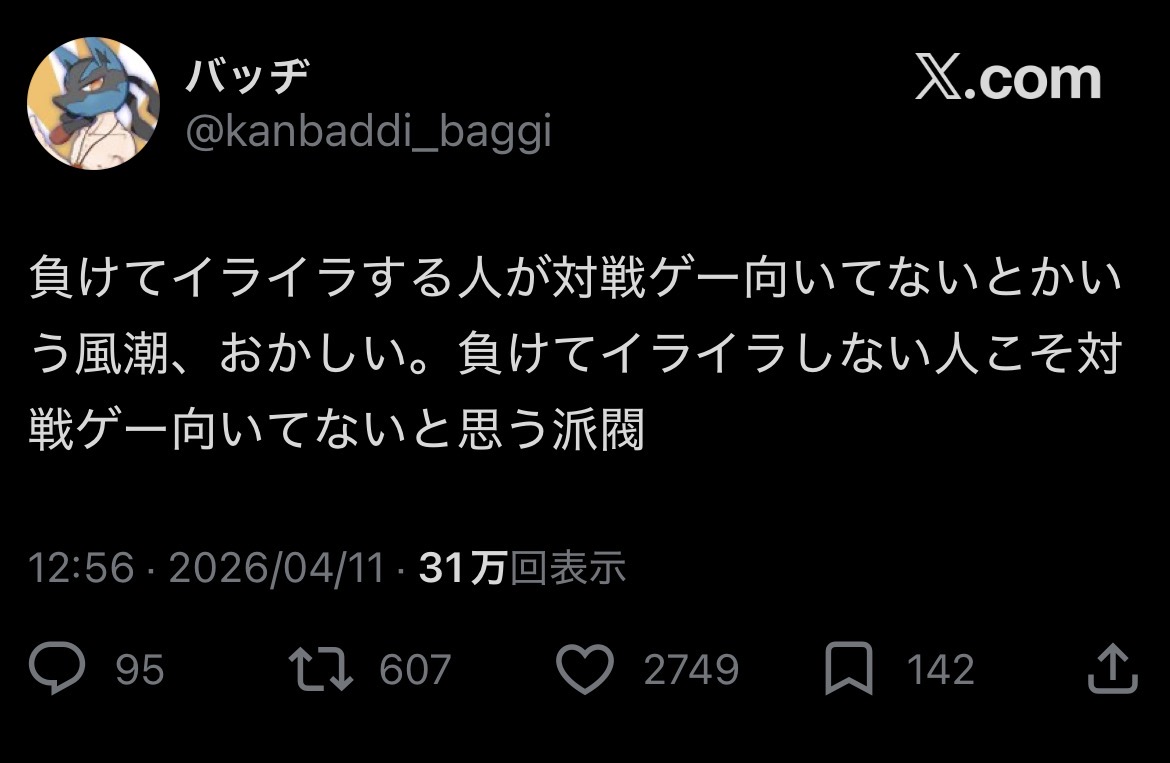Viewport: 1170px width, 763px height.
Task: Click the middle tweet line containing 風潮
Action: (x=575, y=353)
